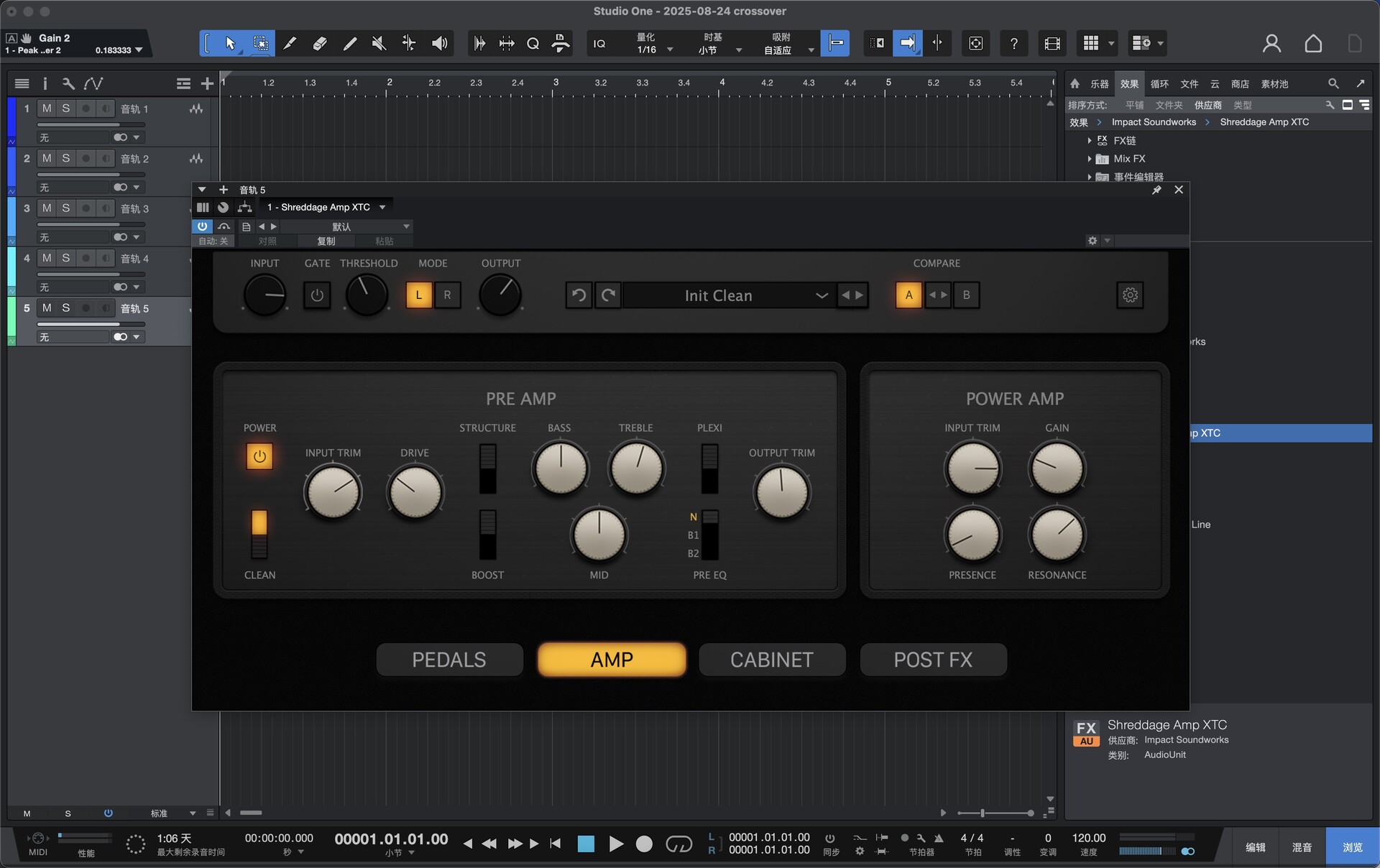This screenshot has width=1380, height=868.
Task: Select the Listen speaker tool
Action: 439,44
